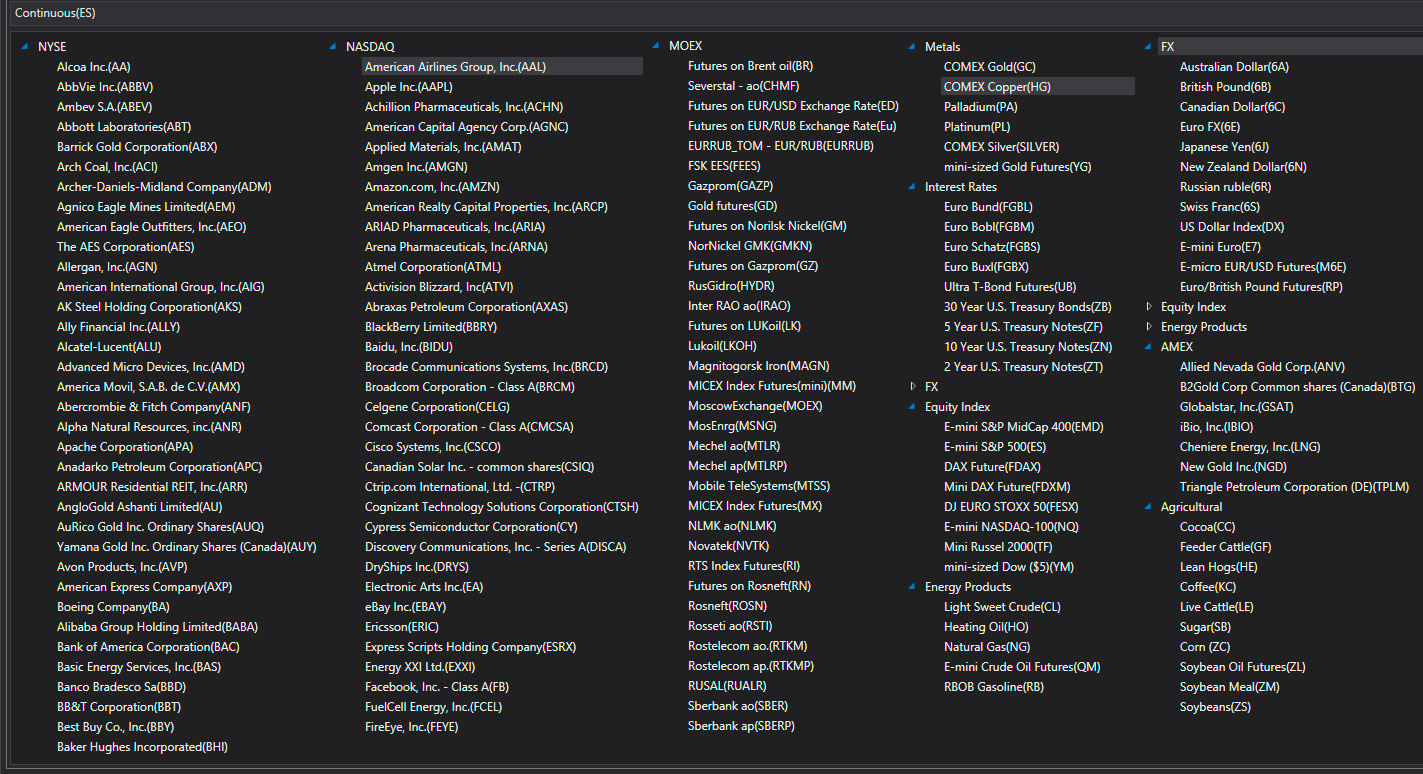Choose COMEX Gold(GC) instrument
The width and height of the screenshot is (1423, 774).
tap(989, 67)
